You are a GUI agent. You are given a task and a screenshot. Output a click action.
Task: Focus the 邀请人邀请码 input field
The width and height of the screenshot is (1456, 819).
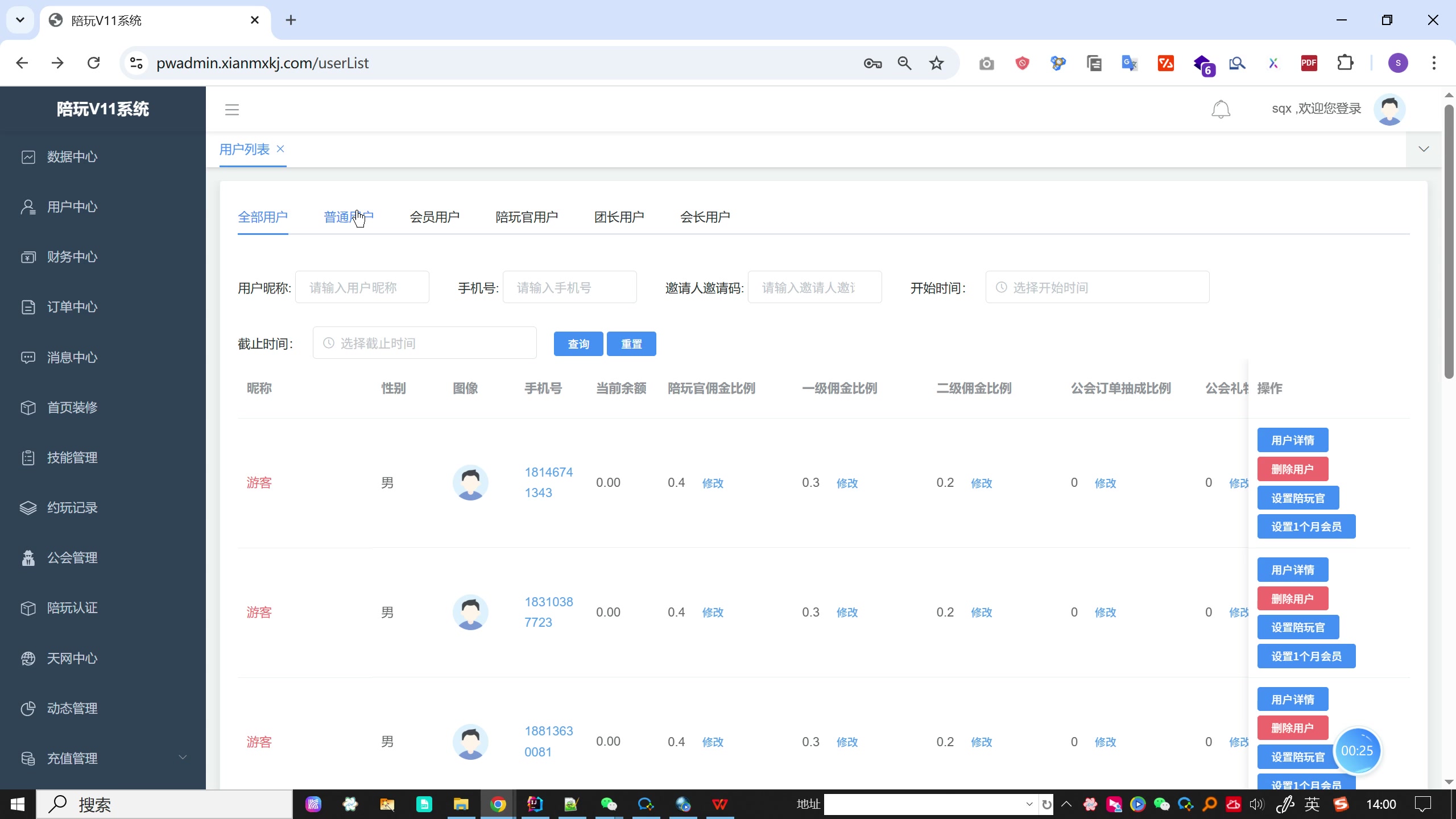pos(814,287)
